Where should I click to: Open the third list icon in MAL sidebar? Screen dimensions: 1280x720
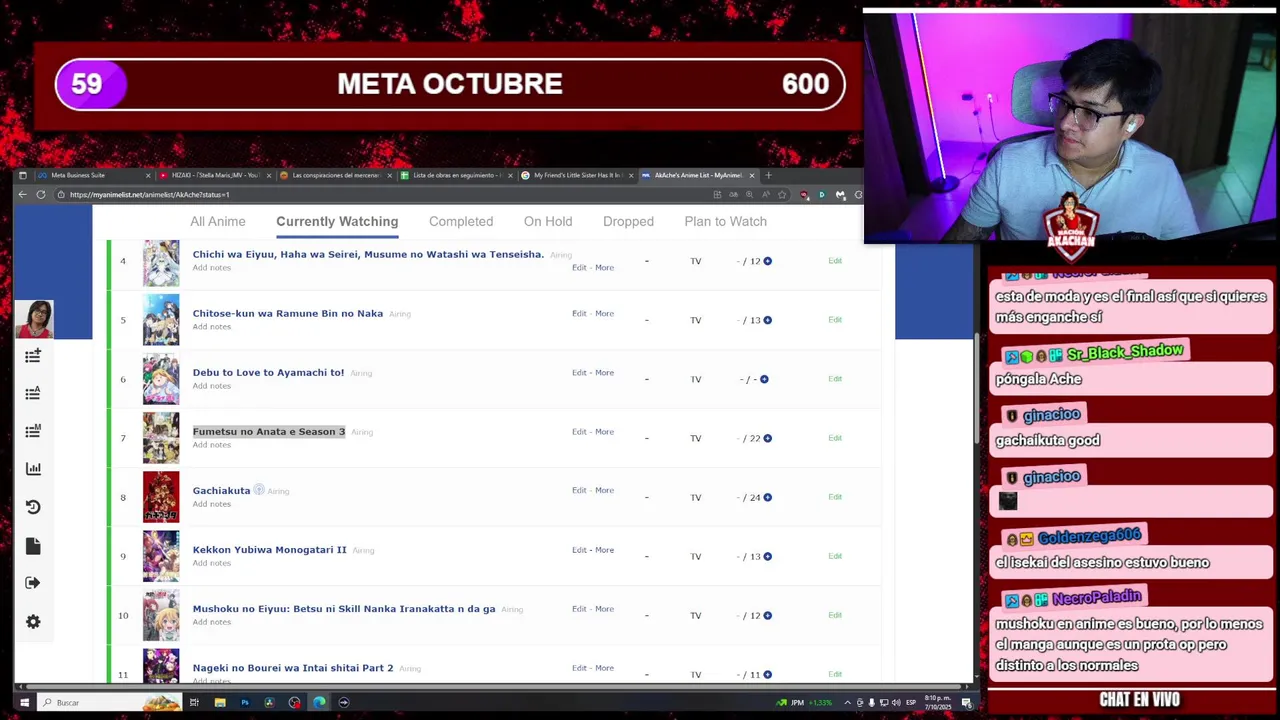[33, 431]
